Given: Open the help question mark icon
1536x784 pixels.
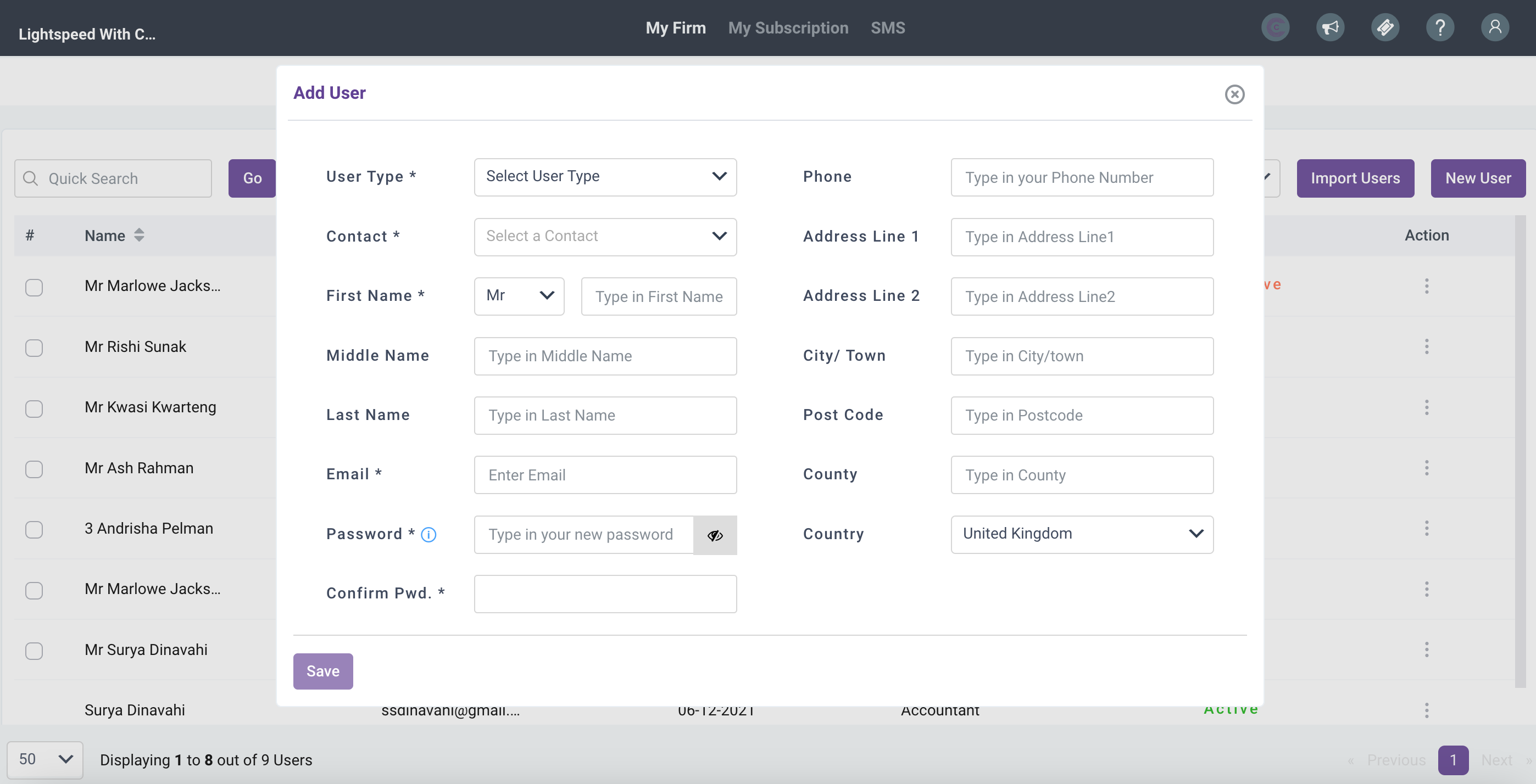Looking at the screenshot, I should pos(1439,27).
